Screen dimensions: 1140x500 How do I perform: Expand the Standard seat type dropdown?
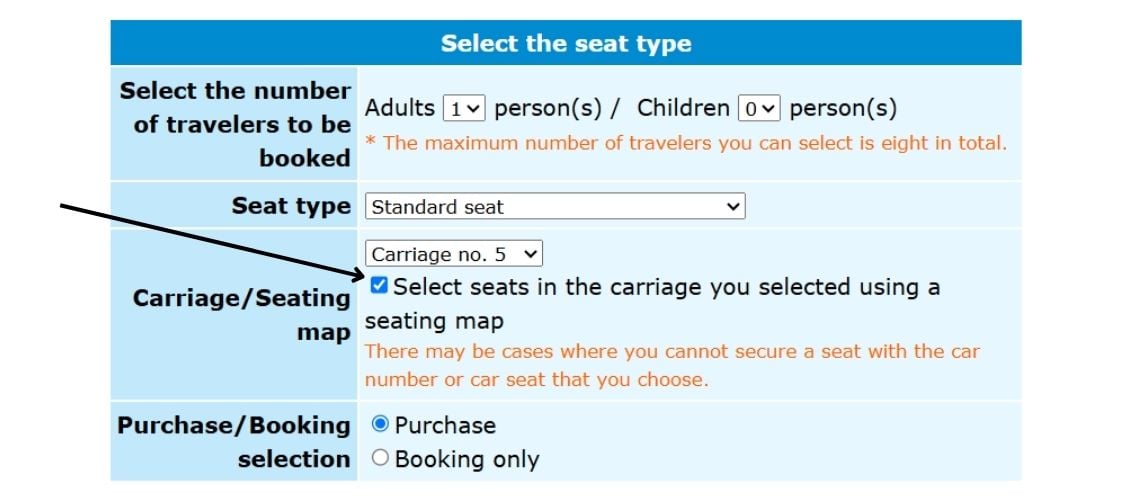coord(555,206)
